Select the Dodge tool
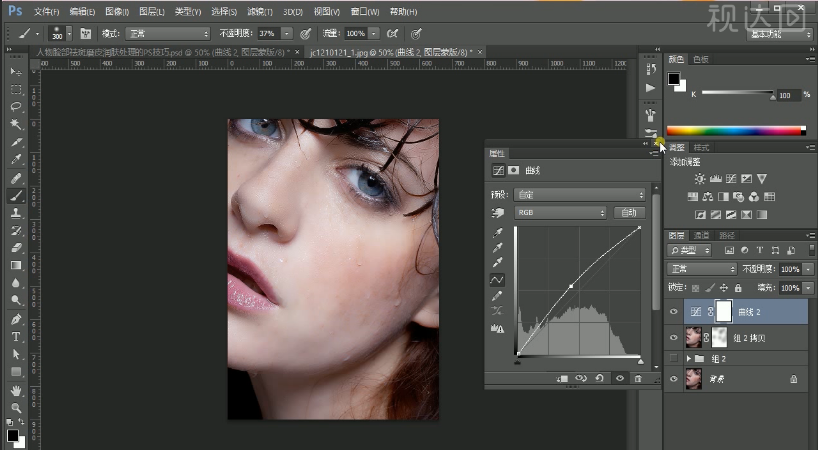The image size is (818, 450). 16,300
